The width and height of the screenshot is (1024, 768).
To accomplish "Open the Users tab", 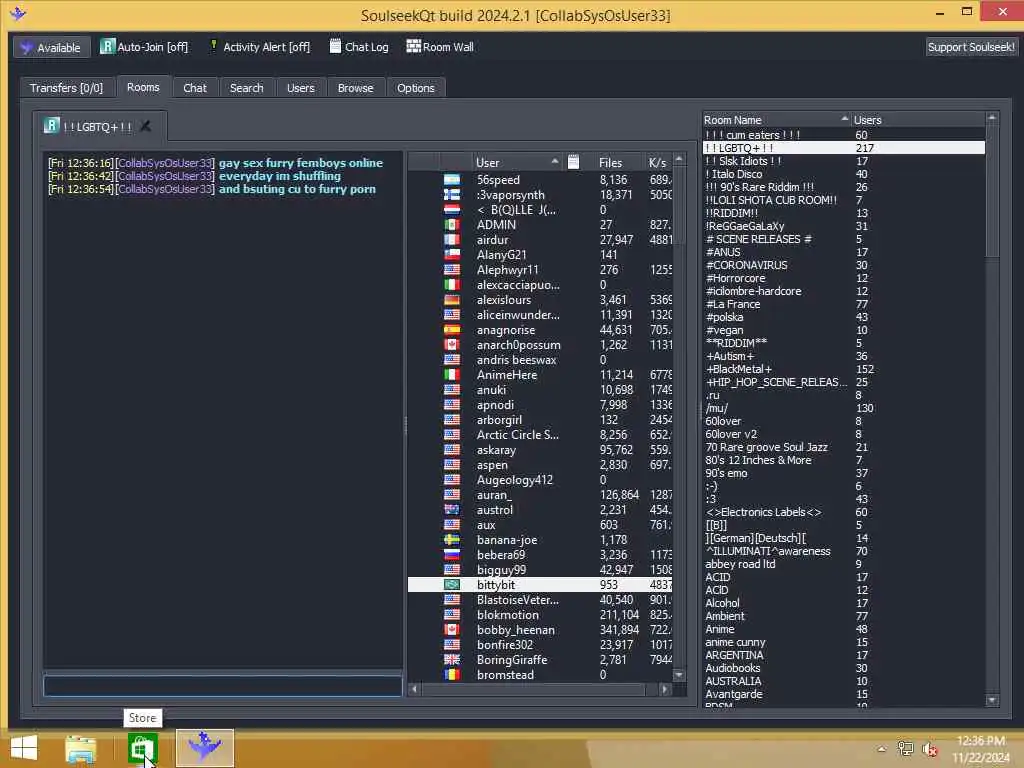I will [x=300, y=88].
